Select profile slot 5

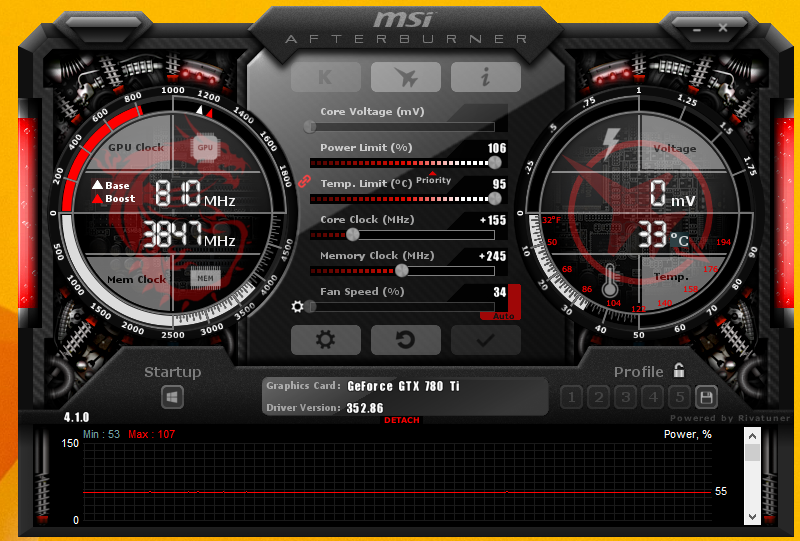click(x=680, y=397)
